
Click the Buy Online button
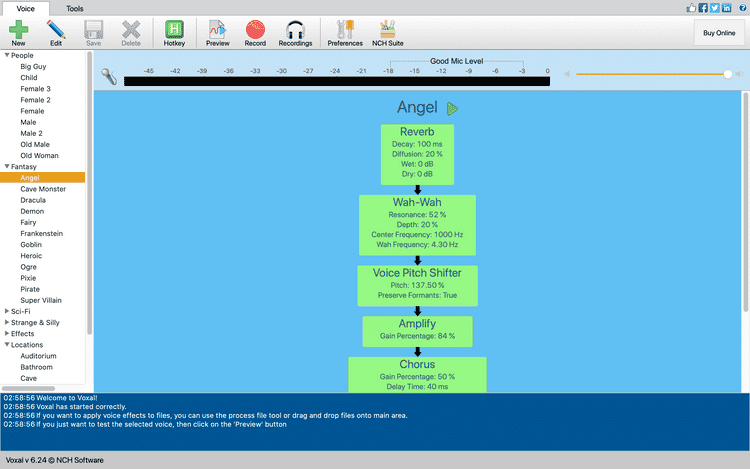(x=719, y=32)
